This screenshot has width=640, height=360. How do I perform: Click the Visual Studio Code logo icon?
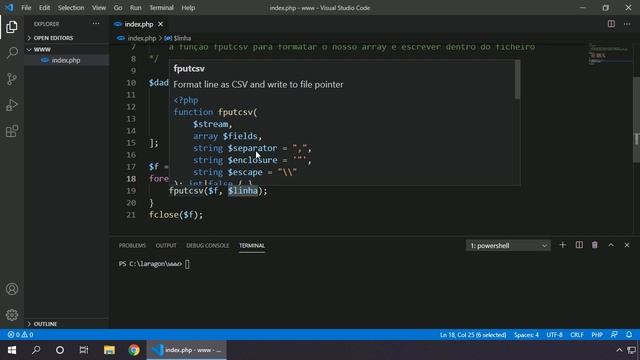coord(9,7)
